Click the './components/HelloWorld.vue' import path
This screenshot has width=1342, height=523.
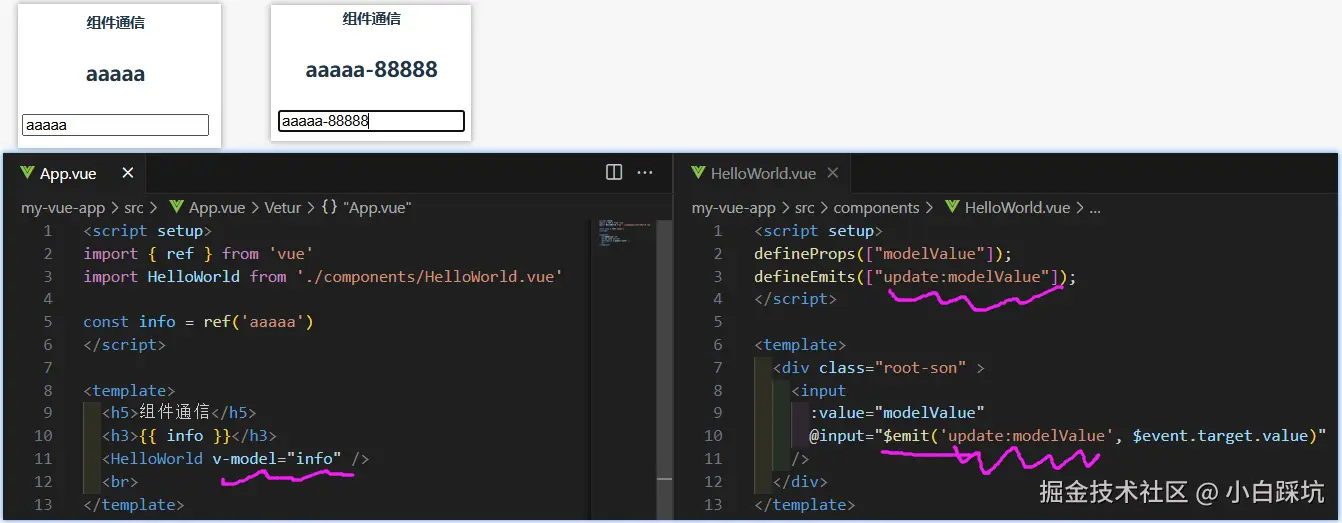(x=430, y=276)
